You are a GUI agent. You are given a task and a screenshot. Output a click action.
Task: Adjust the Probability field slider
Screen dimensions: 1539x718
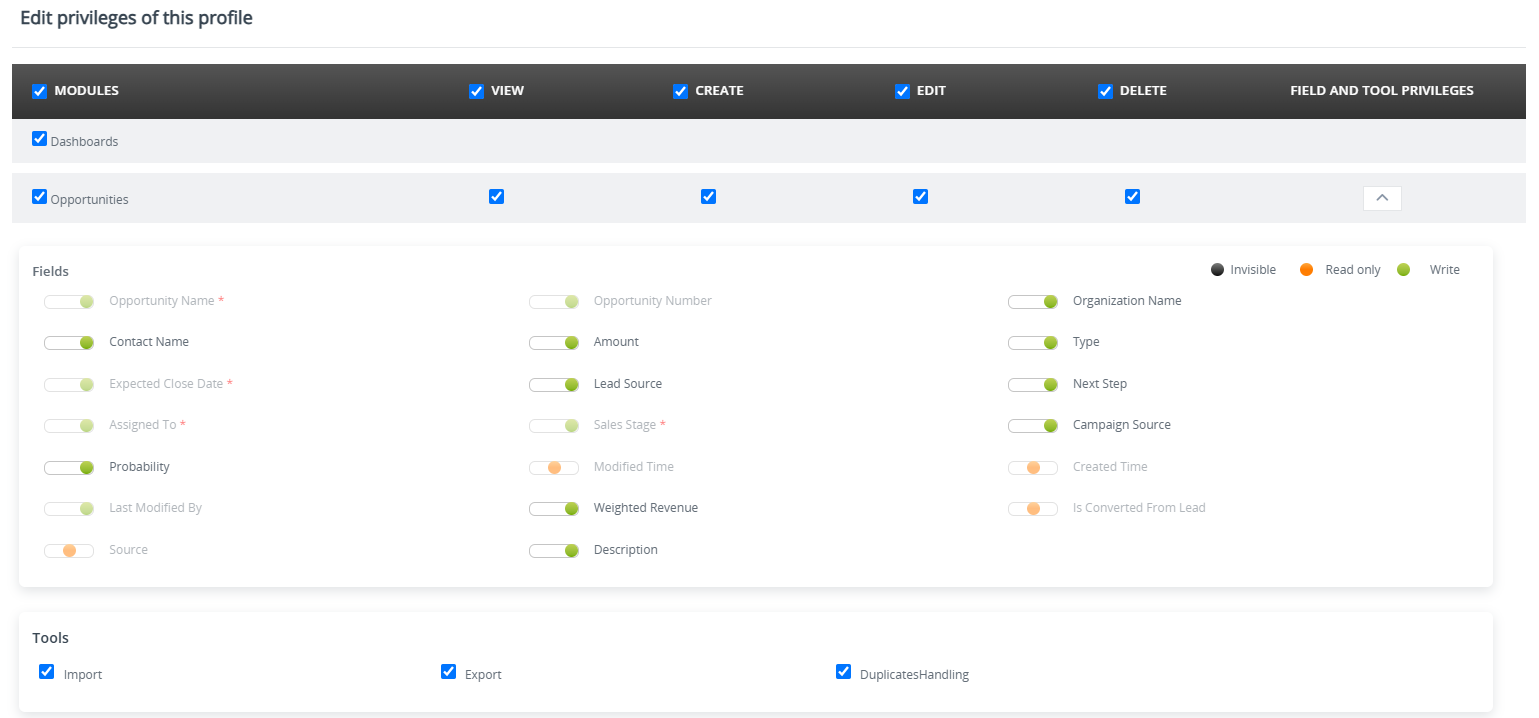[69, 467]
